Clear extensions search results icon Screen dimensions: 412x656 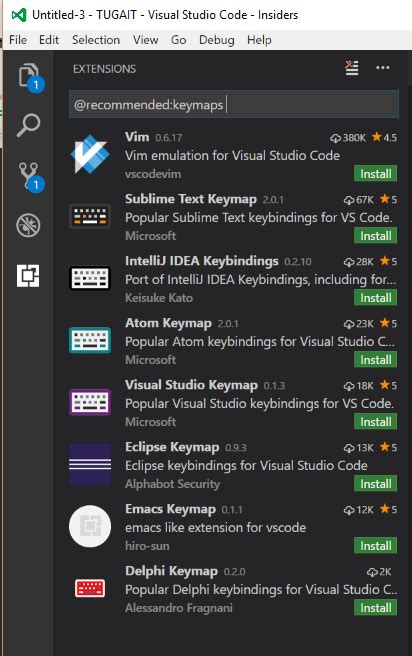352,68
